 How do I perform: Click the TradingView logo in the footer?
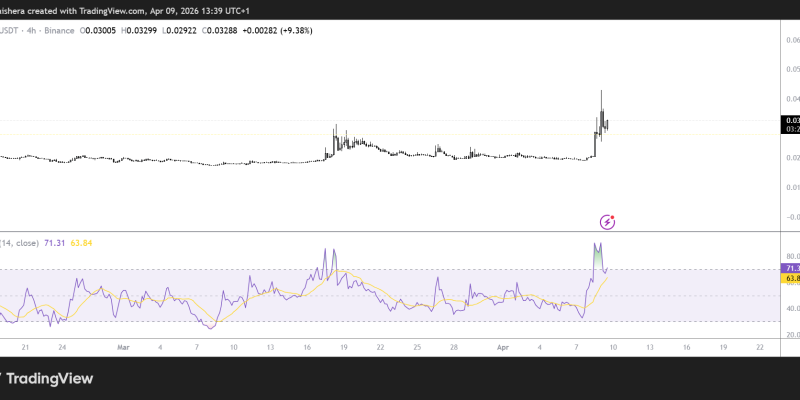coord(48,378)
